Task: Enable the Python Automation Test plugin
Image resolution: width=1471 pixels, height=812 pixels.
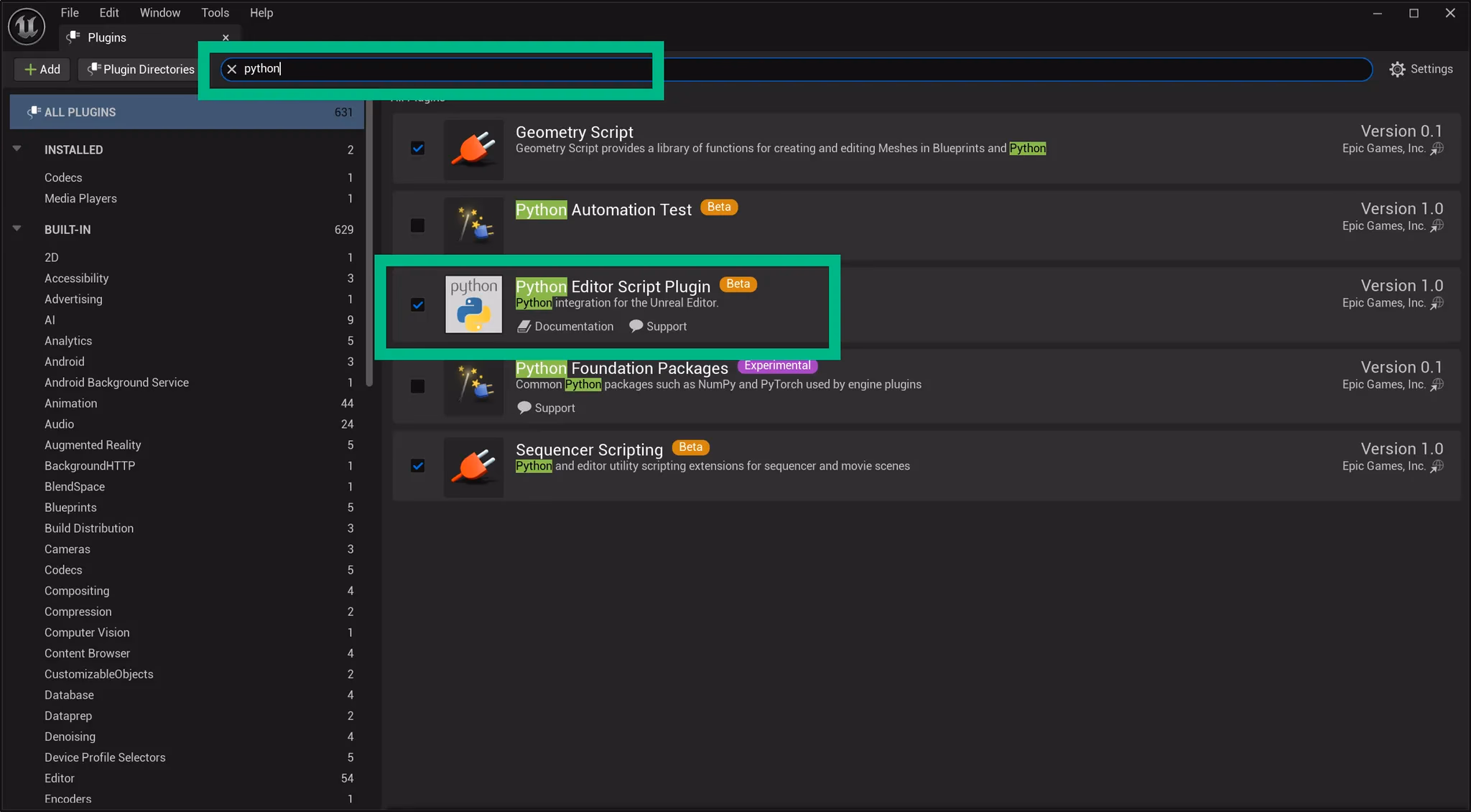Action: pos(418,225)
